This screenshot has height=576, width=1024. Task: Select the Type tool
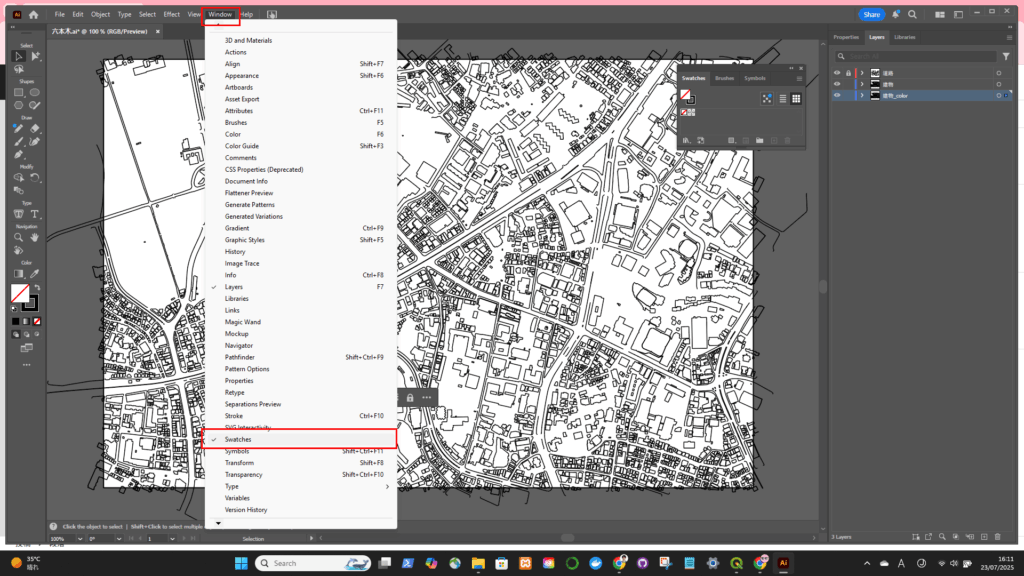35,214
